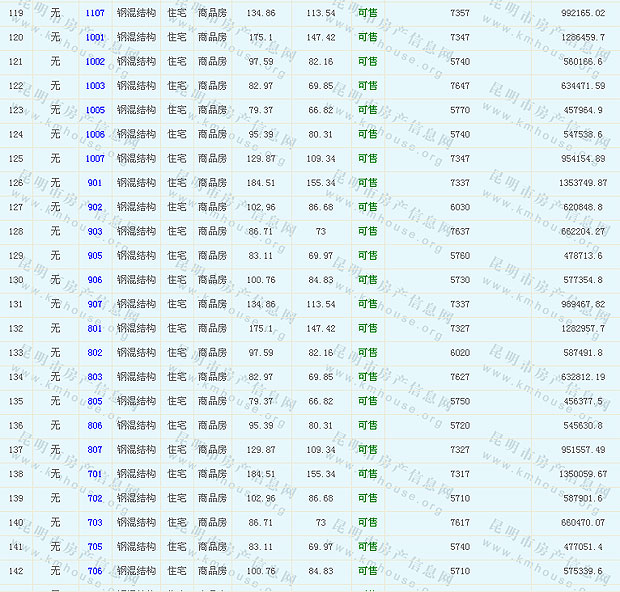Click room number 1001
This screenshot has height=592, width=620.
[x=95, y=37]
